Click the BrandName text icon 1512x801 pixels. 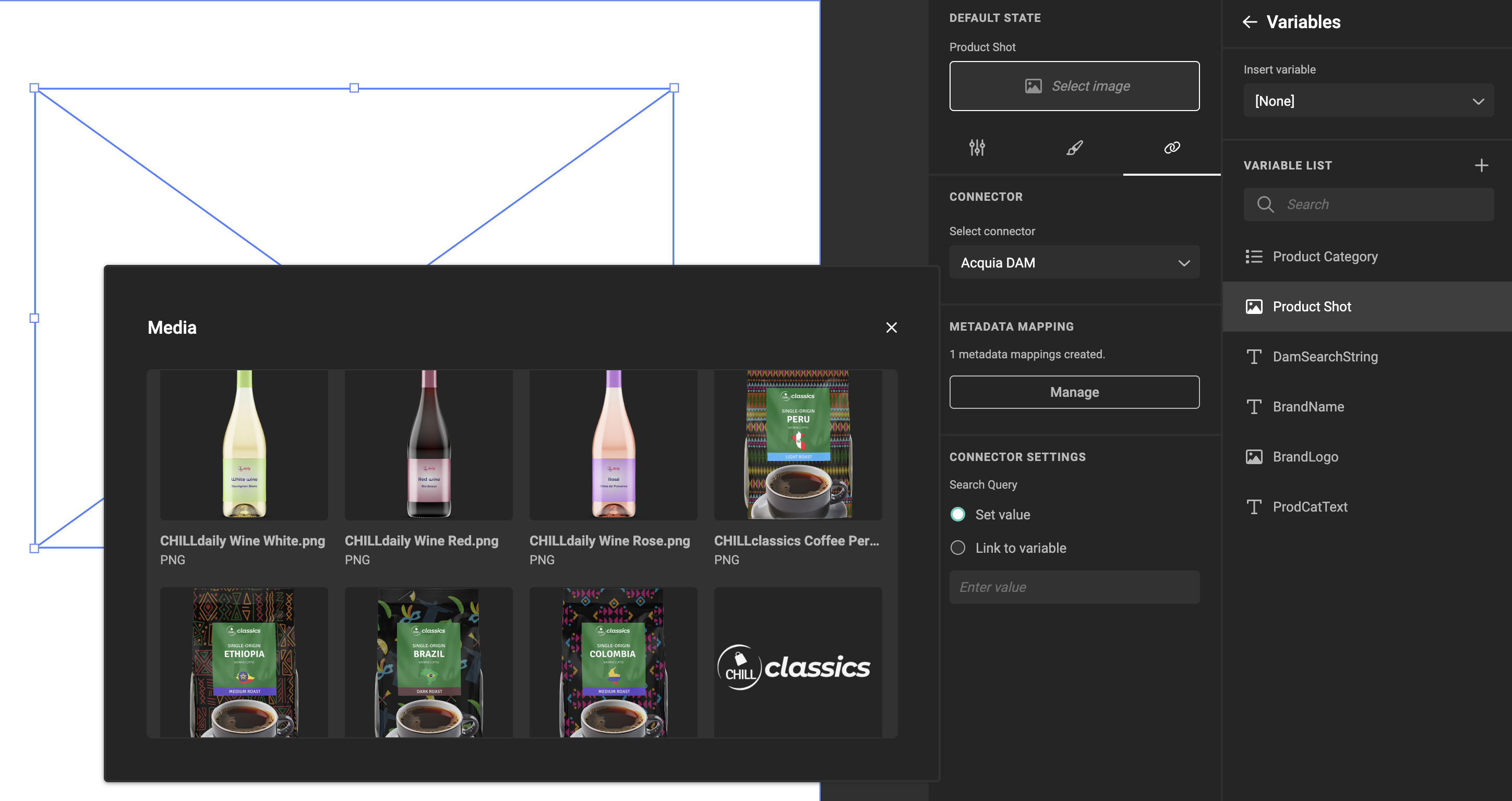[1254, 407]
